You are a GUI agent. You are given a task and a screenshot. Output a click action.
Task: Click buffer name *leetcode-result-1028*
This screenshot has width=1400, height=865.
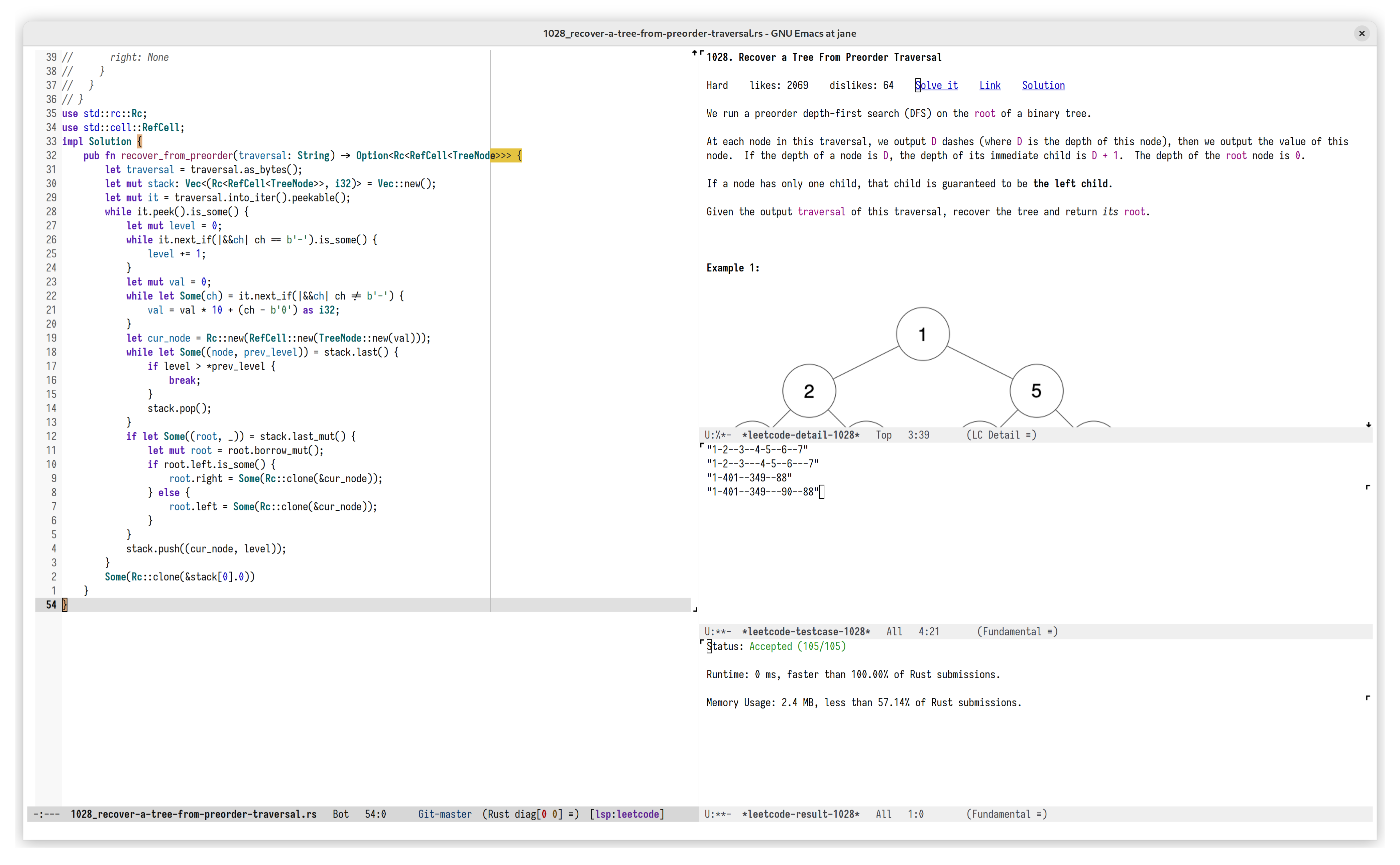[x=800, y=814]
